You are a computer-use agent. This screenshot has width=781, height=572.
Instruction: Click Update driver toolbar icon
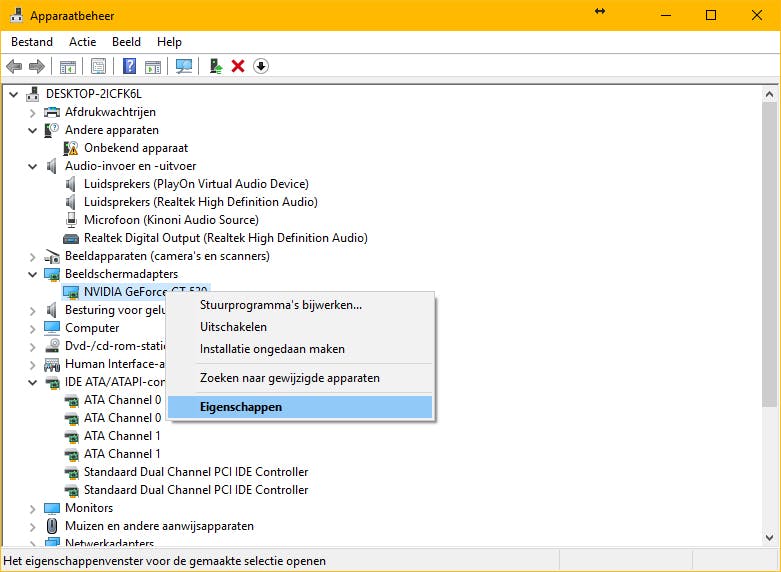(x=216, y=66)
